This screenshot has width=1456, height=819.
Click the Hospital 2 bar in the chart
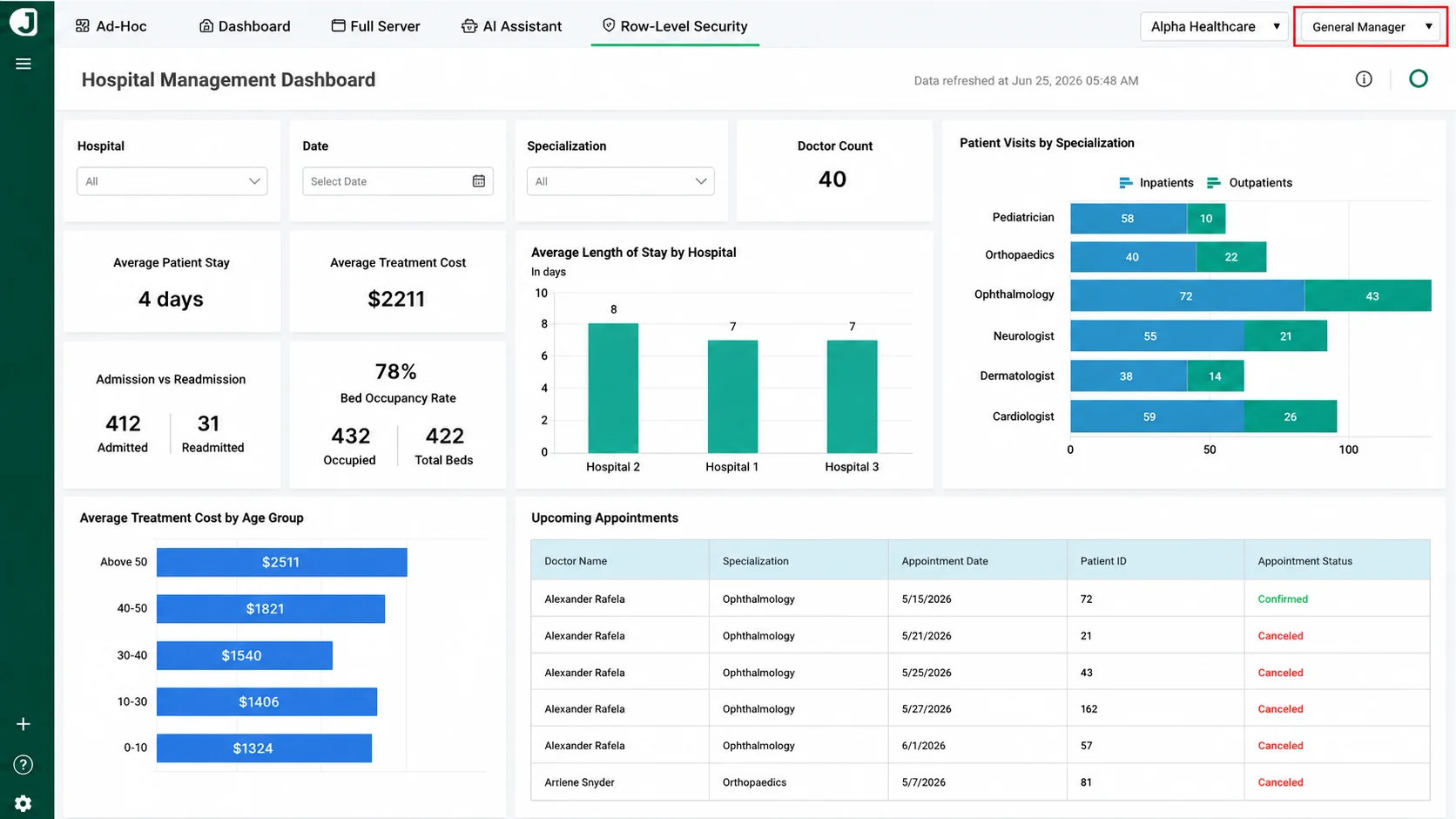tap(613, 388)
